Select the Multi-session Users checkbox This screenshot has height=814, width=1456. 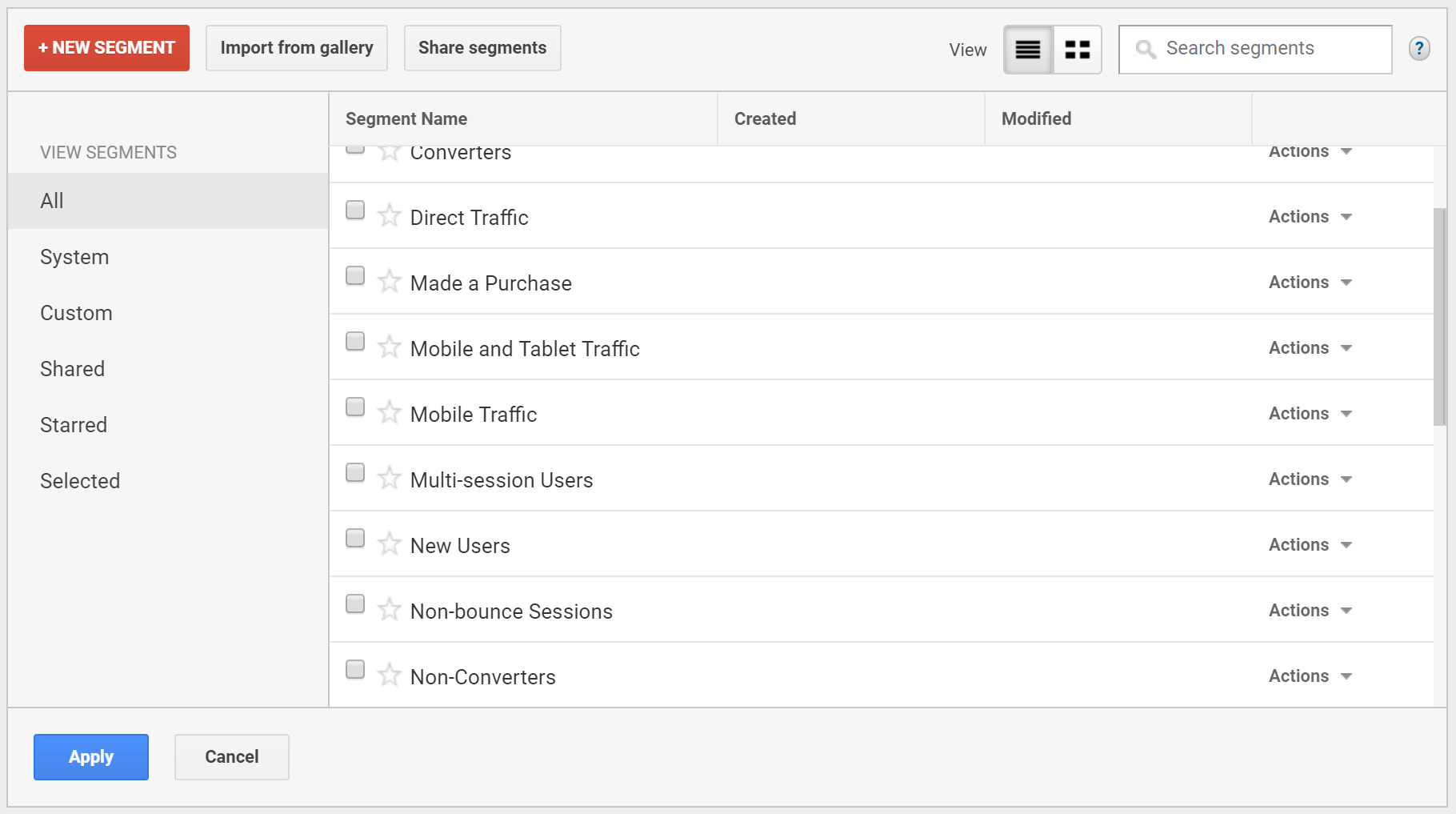[x=355, y=473]
